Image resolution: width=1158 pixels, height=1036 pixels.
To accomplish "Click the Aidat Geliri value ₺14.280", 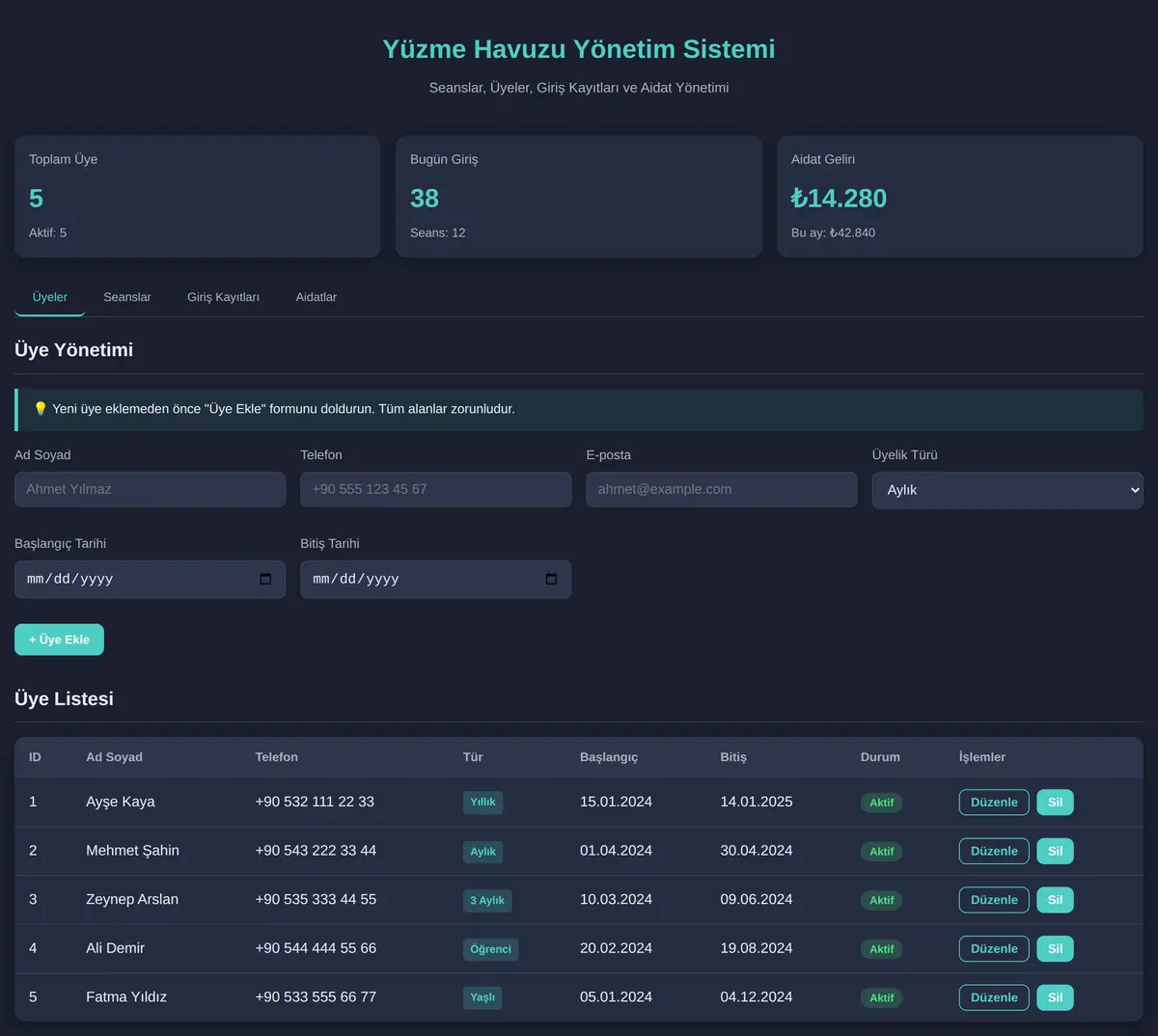I will click(x=839, y=198).
